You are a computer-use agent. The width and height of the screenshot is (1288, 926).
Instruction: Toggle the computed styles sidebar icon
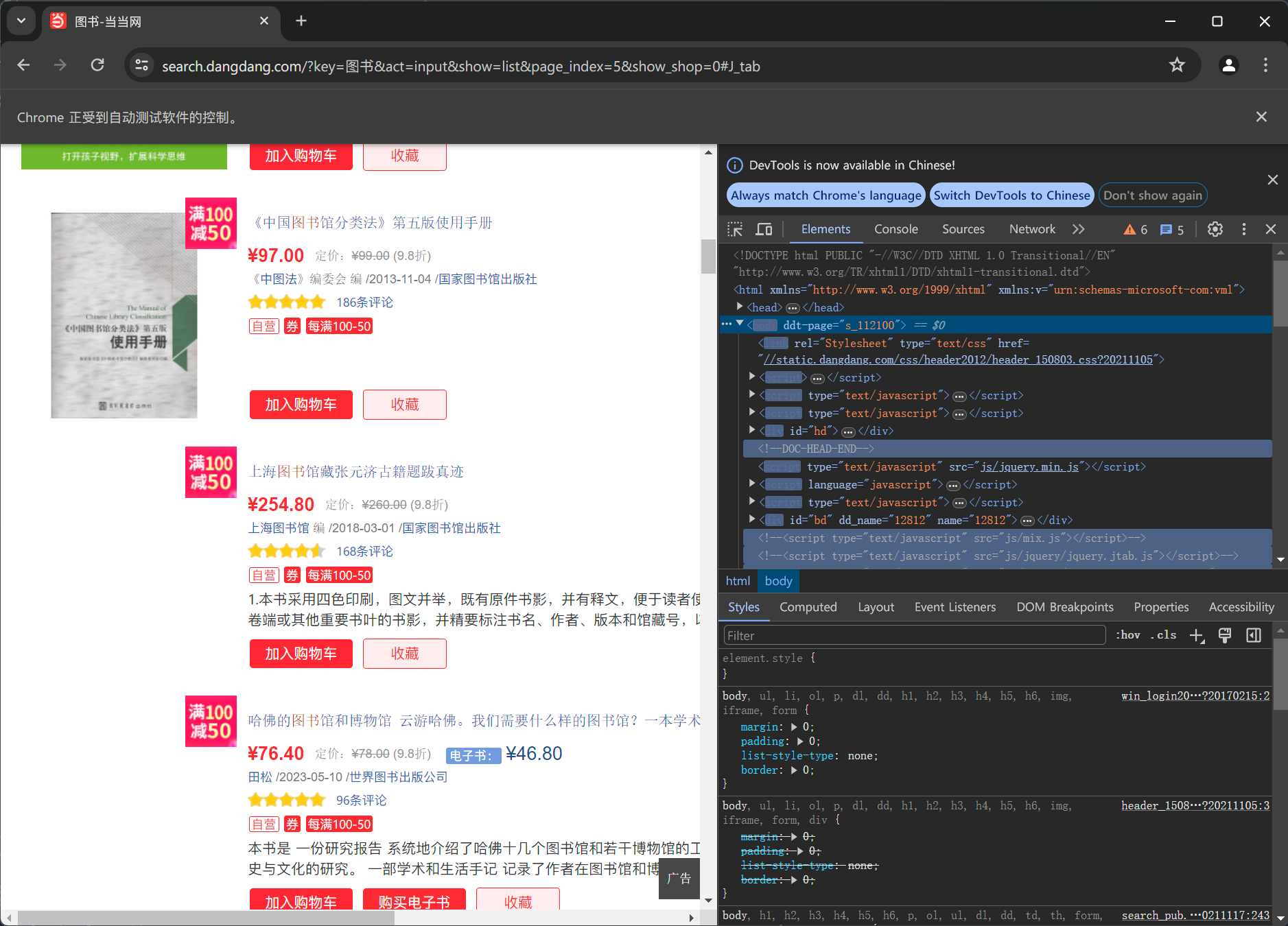(x=1254, y=635)
